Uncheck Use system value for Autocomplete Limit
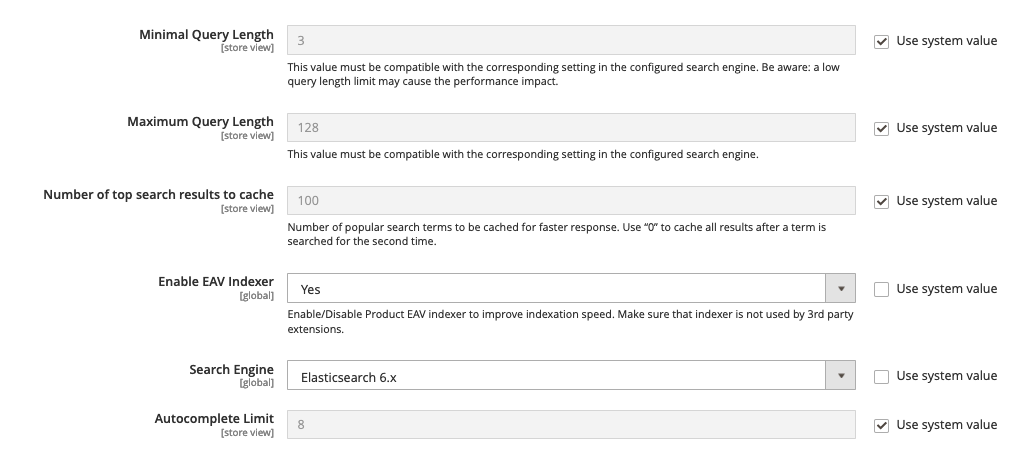The height and width of the screenshot is (454, 1036). [x=881, y=426]
